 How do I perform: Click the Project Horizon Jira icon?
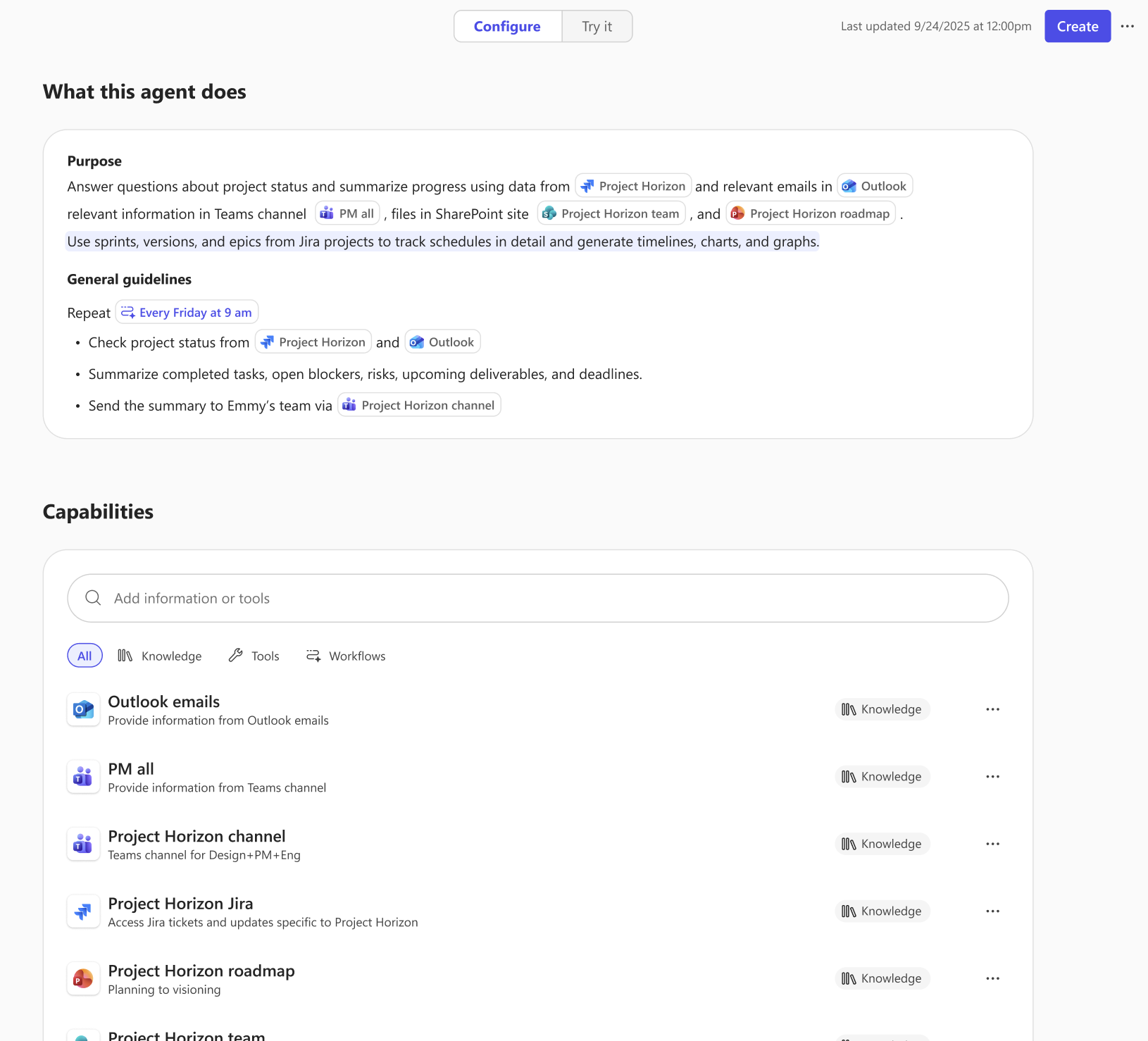[x=83, y=911]
